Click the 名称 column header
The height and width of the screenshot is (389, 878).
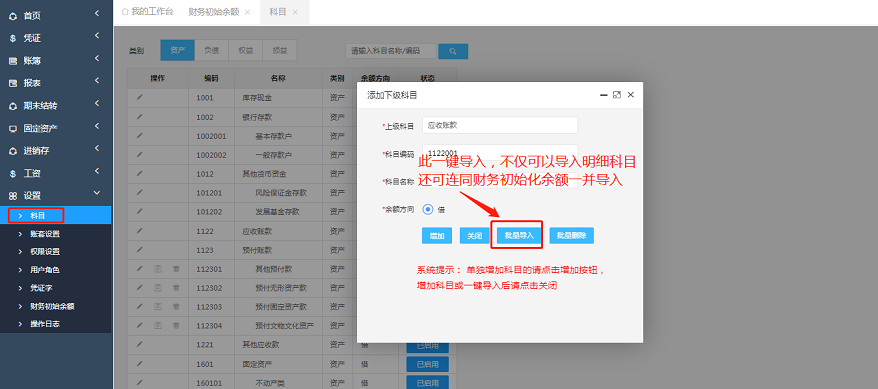pyautogui.click(x=278, y=78)
